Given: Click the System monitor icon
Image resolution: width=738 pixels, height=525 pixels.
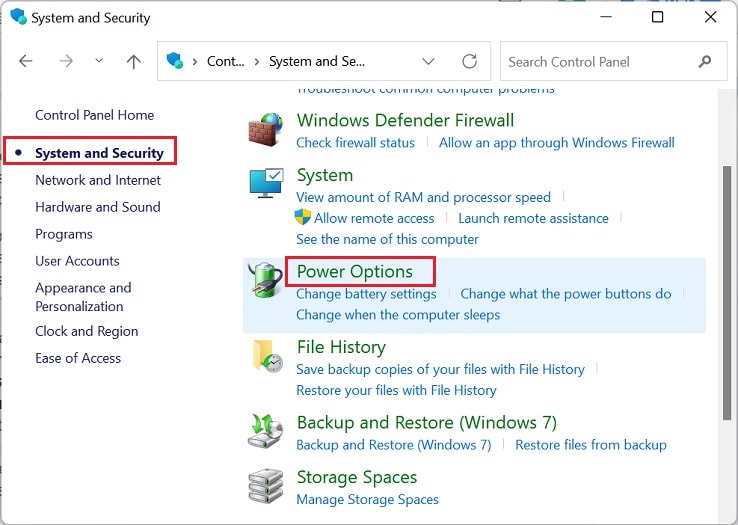Looking at the screenshot, I should [x=266, y=183].
